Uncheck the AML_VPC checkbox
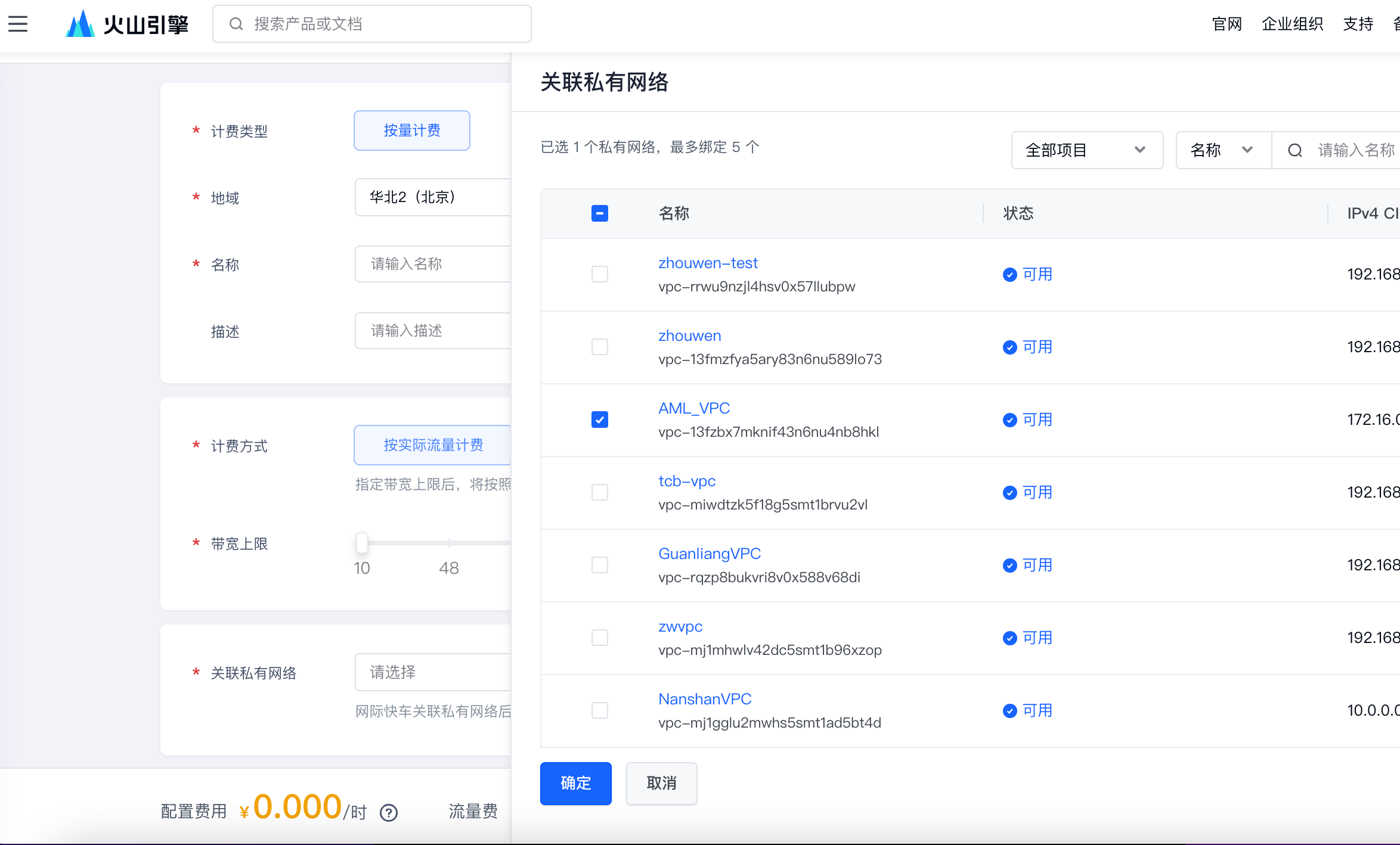1400x845 pixels. [x=599, y=420]
